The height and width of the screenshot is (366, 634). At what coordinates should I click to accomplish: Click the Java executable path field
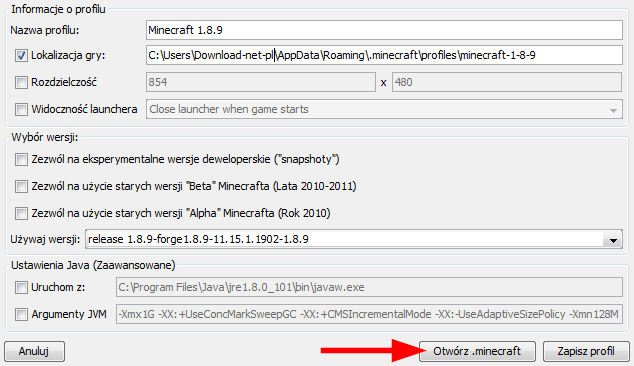pyautogui.click(x=369, y=287)
